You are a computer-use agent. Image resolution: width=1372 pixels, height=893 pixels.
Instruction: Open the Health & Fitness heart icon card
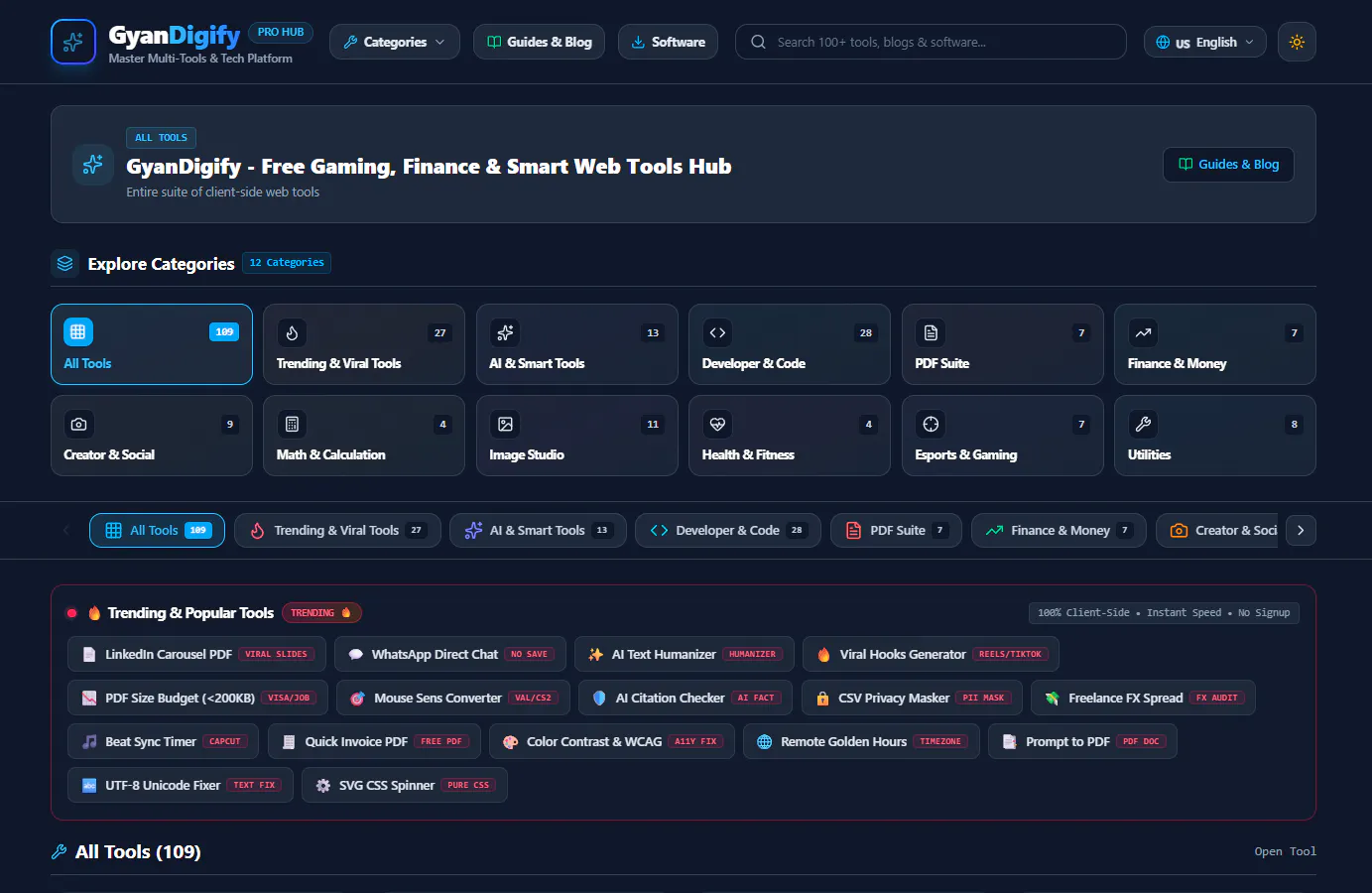pyautogui.click(x=790, y=436)
